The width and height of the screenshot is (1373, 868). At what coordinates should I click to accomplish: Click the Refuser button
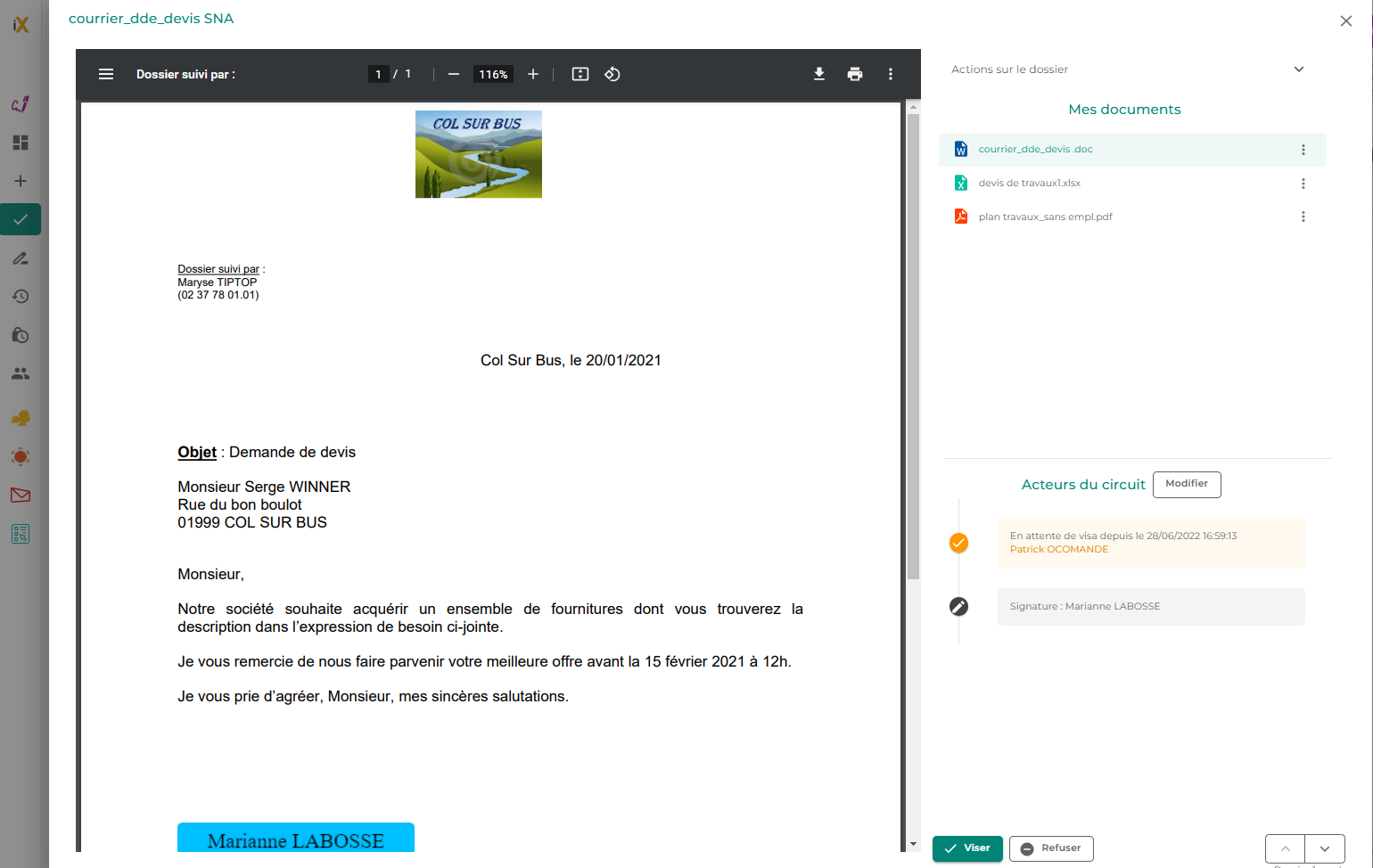[1051, 848]
